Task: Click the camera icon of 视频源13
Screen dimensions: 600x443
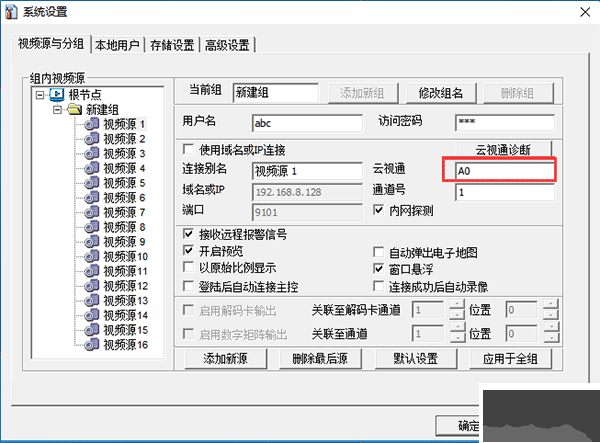Action: point(92,300)
